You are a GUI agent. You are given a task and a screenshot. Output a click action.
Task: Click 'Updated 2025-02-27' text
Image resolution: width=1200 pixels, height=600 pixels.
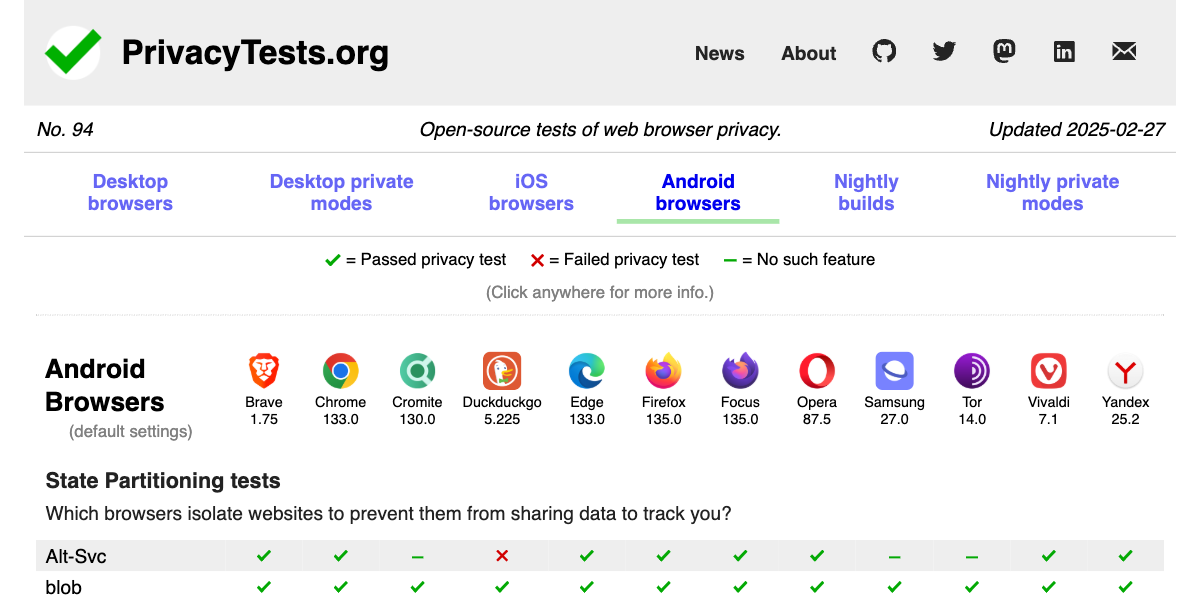tap(1077, 130)
